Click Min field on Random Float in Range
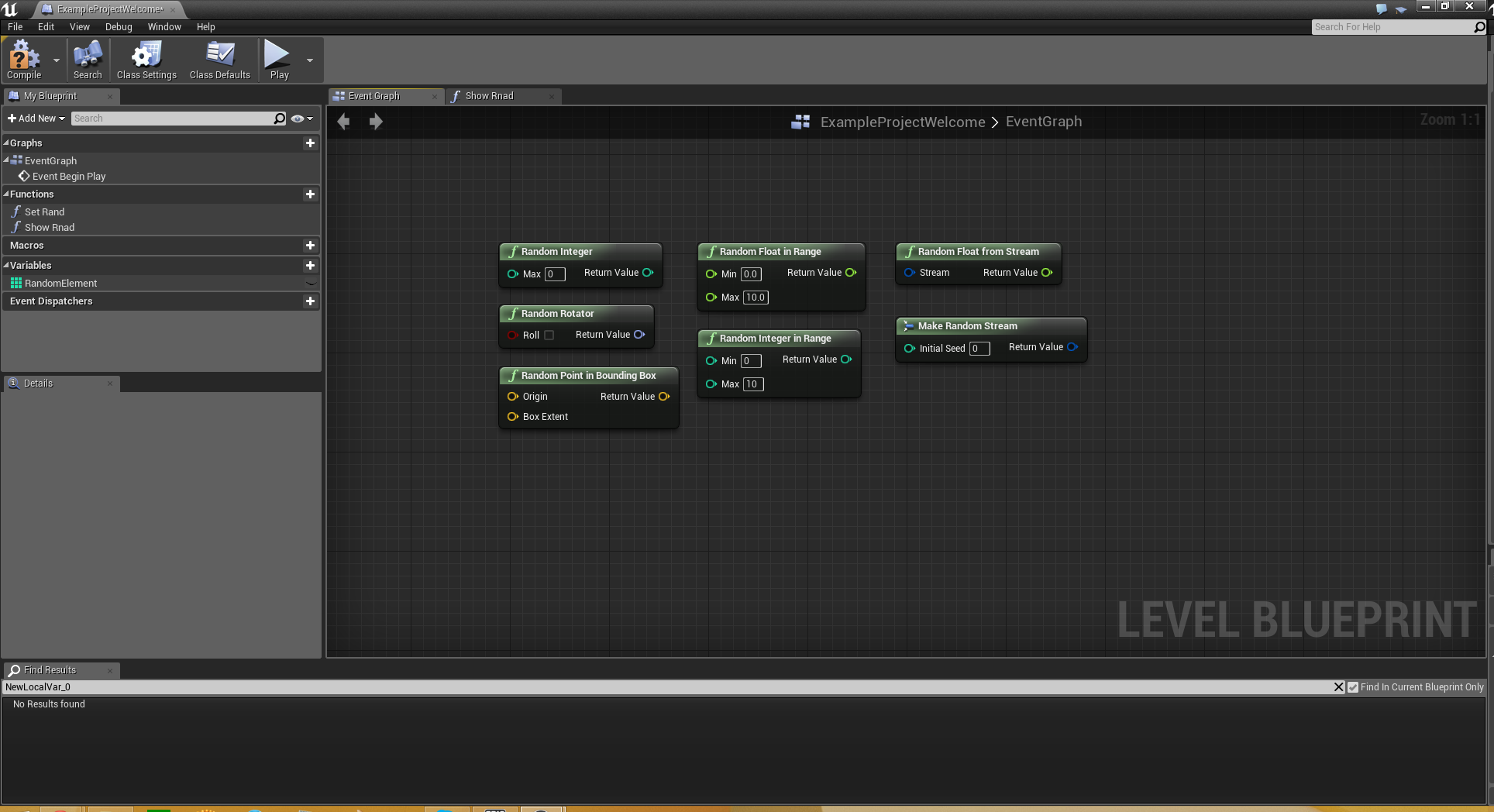 (x=751, y=274)
